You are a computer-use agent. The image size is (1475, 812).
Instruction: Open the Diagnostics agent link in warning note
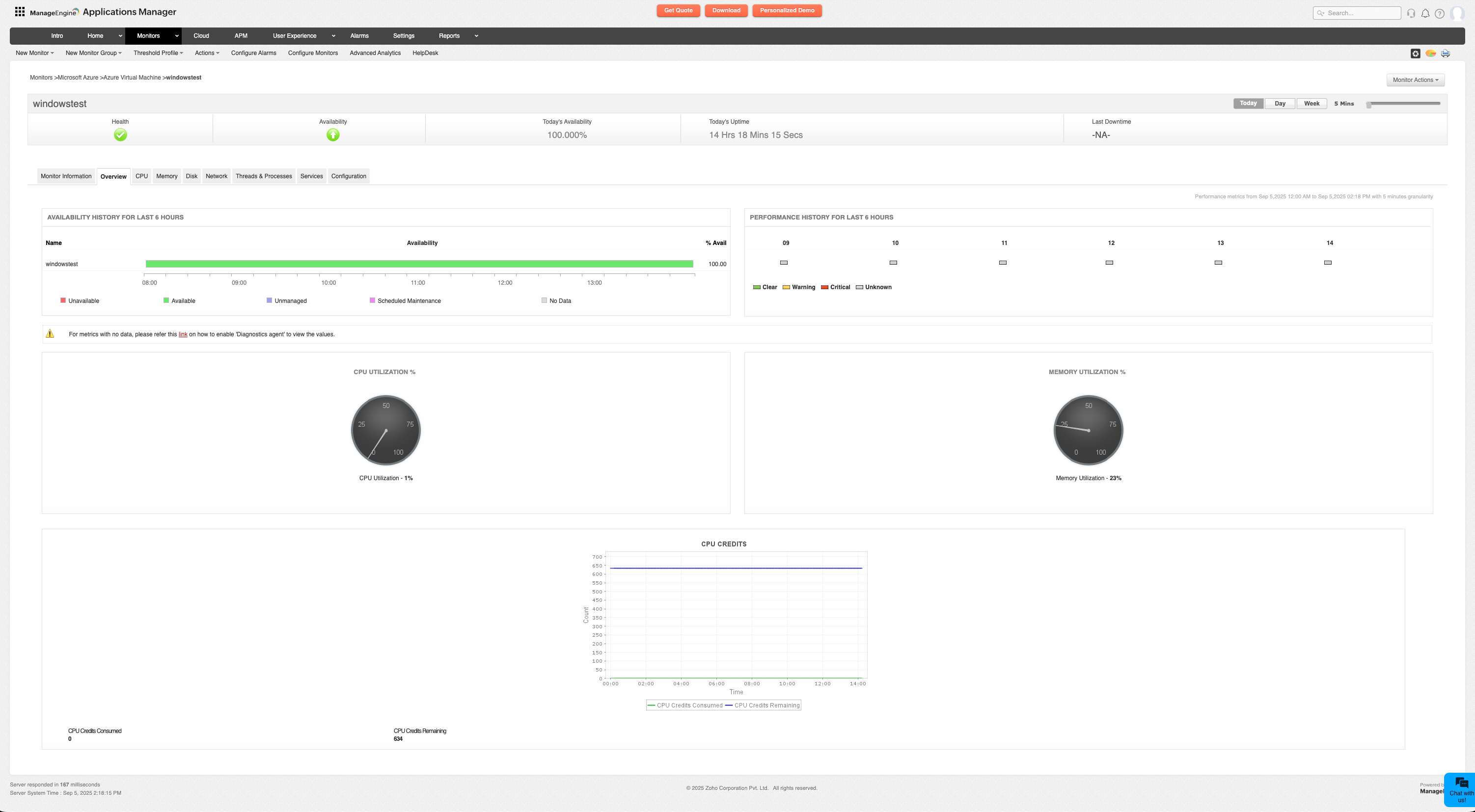182,334
